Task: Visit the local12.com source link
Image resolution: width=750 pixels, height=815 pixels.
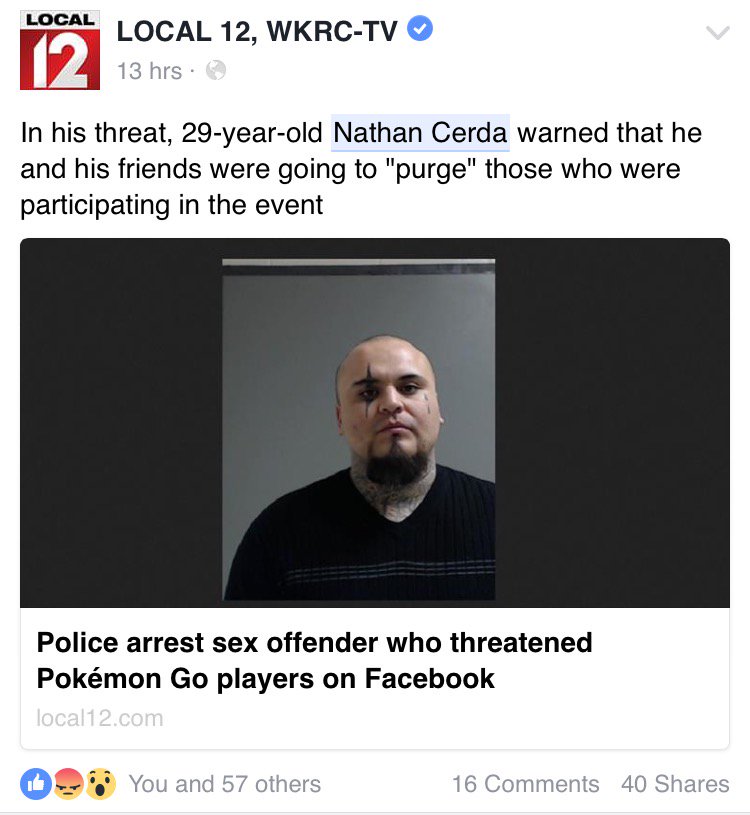Action: coord(100,718)
